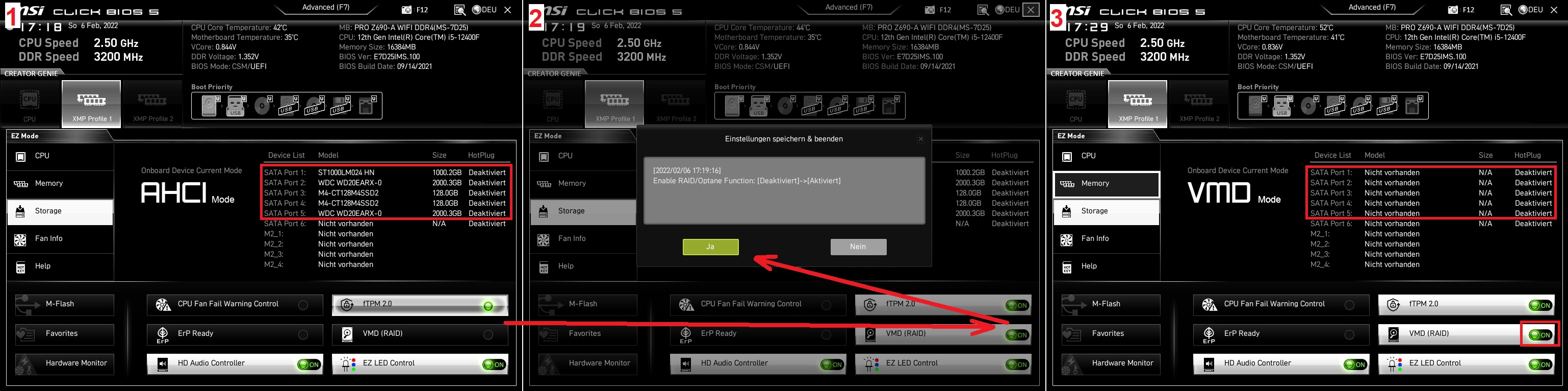Select optical disc boot device in AHCI screen
The image size is (1568, 391).
click(263, 106)
